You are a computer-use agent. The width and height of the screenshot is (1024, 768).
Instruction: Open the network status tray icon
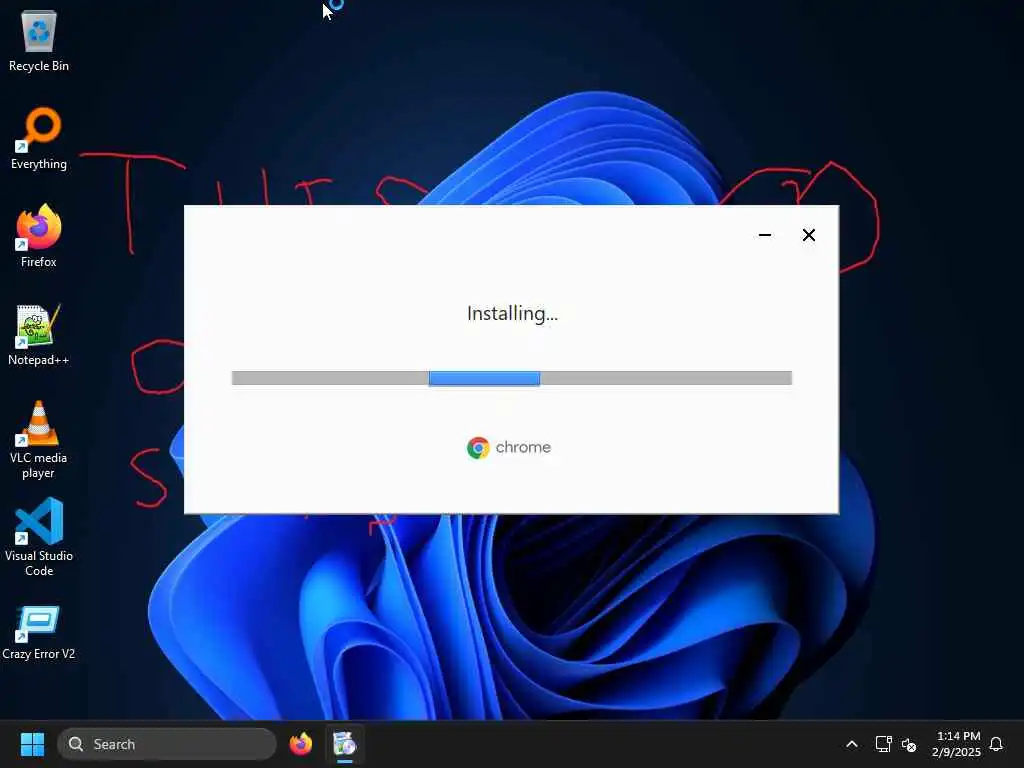[883, 744]
